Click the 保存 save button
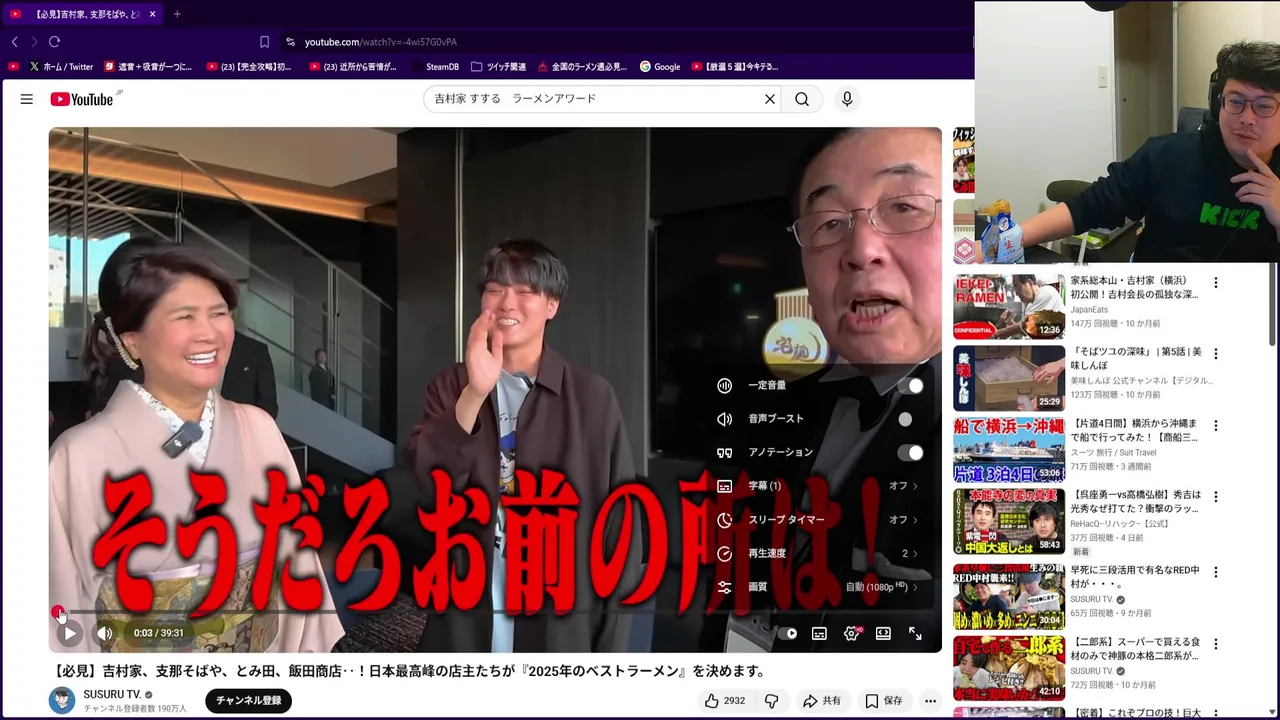This screenshot has height=720, width=1280. pyautogui.click(x=884, y=701)
